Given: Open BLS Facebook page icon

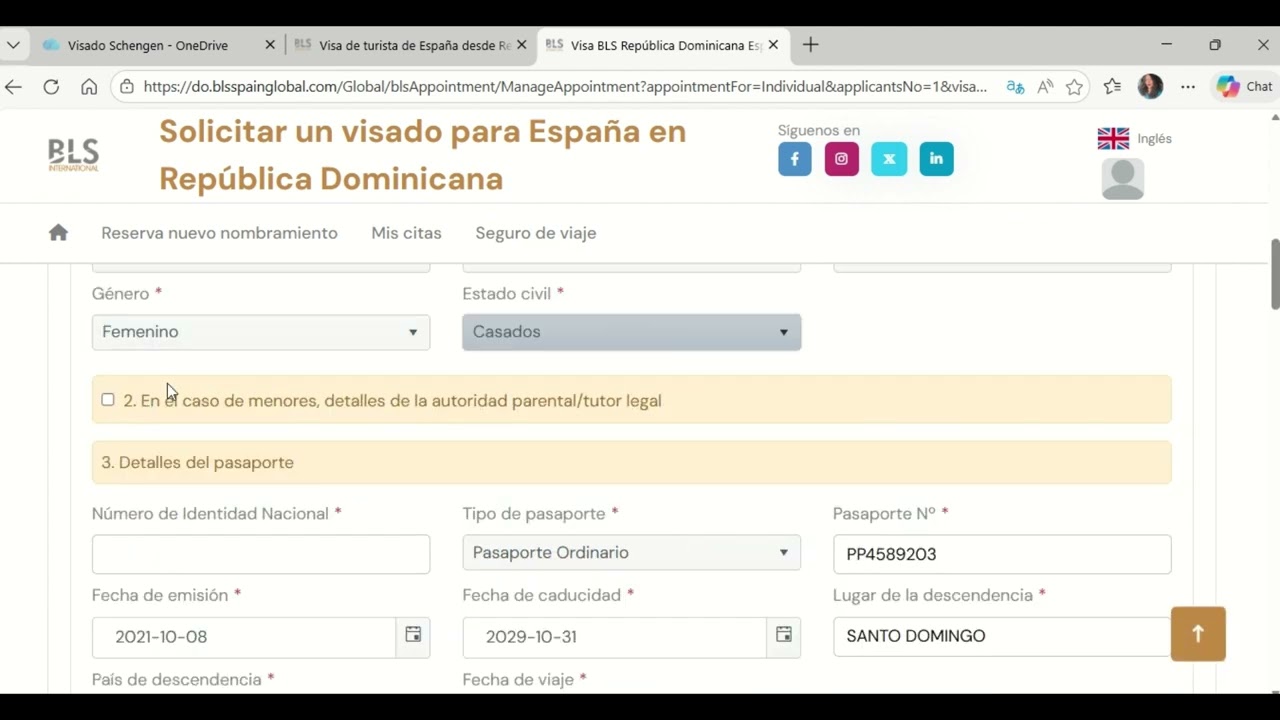Looking at the screenshot, I should pos(795,159).
